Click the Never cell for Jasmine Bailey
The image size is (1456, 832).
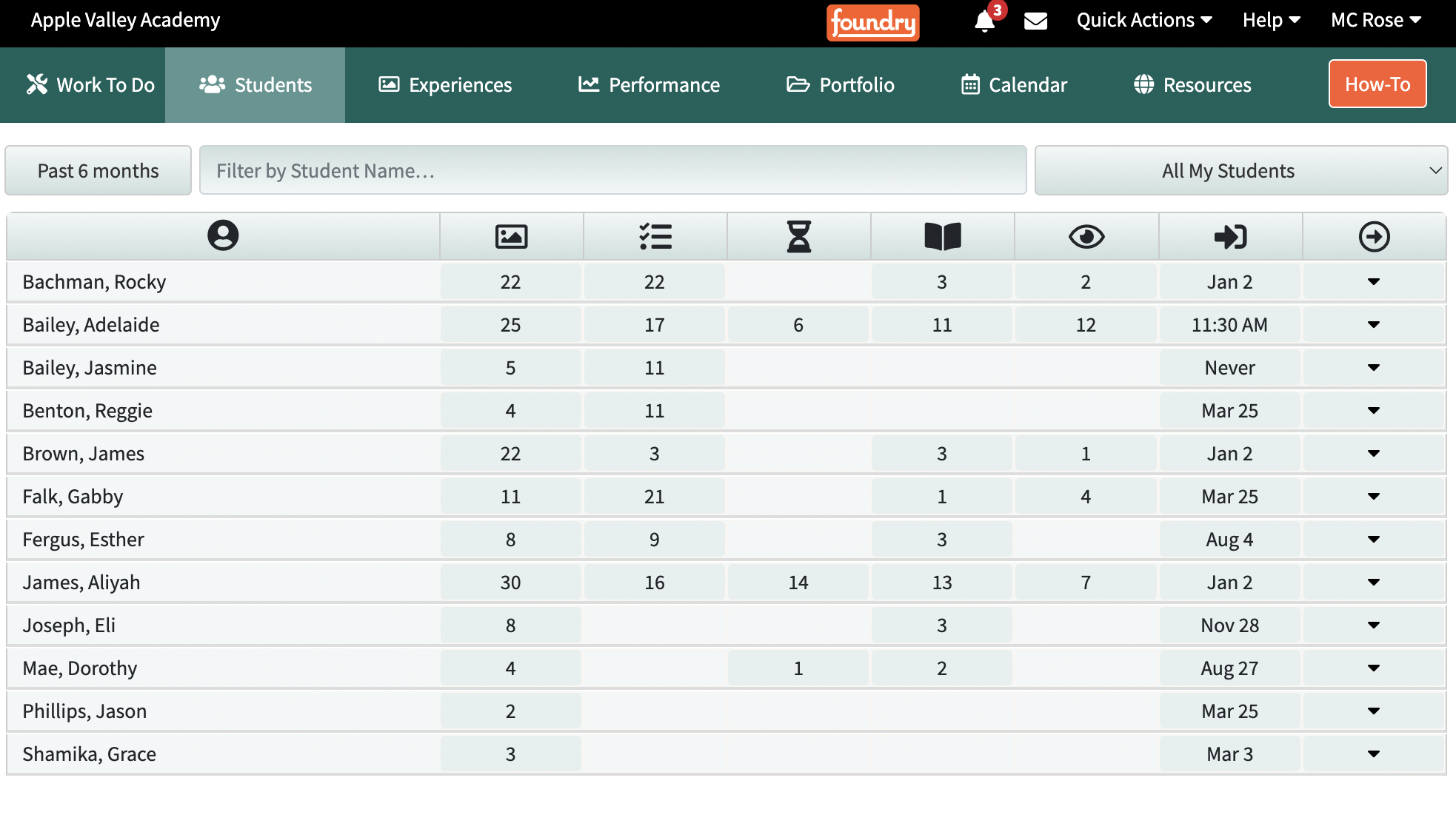pyautogui.click(x=1229, y=368)
